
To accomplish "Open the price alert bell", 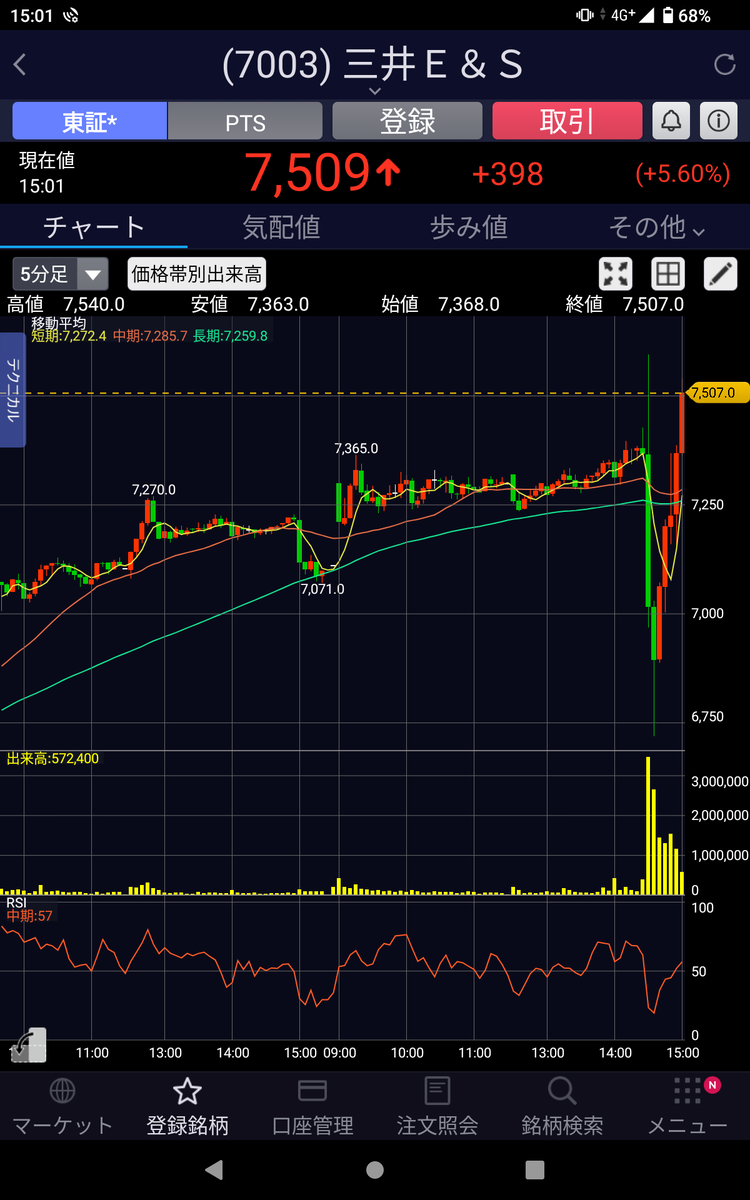I will pyautogui.click(x=671, y=121).
